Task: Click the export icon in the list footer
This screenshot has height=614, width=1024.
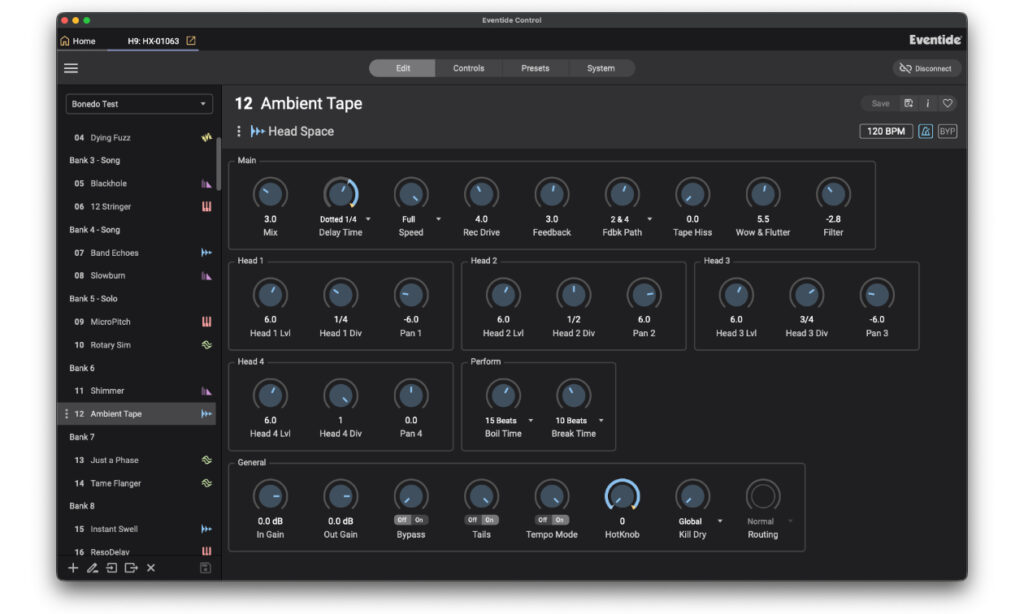Action: click(131, 568)
